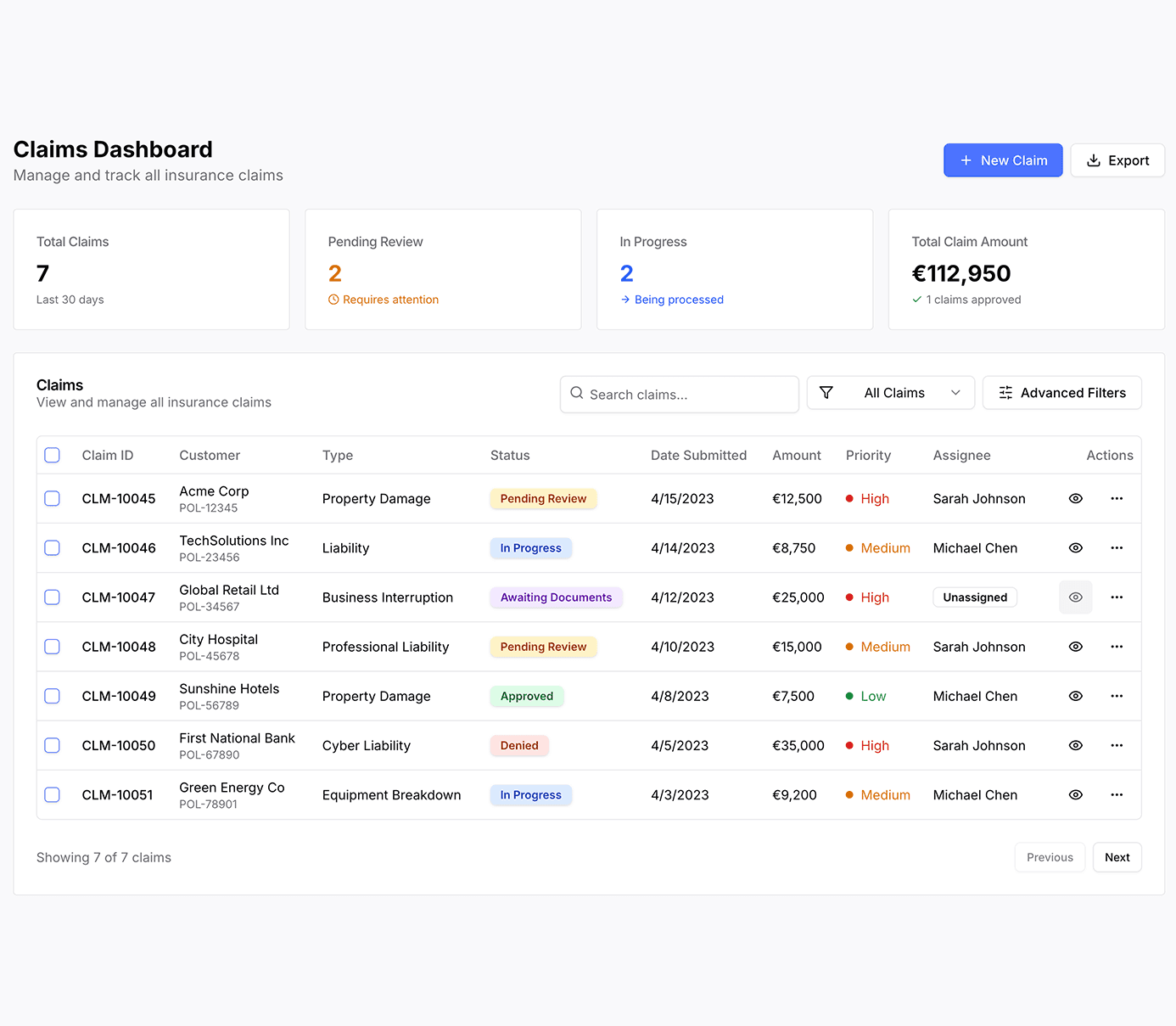The height and width of the screenshot is (1026, 1176).
Task: Create a New Claim
Action: coord(1003,160)
